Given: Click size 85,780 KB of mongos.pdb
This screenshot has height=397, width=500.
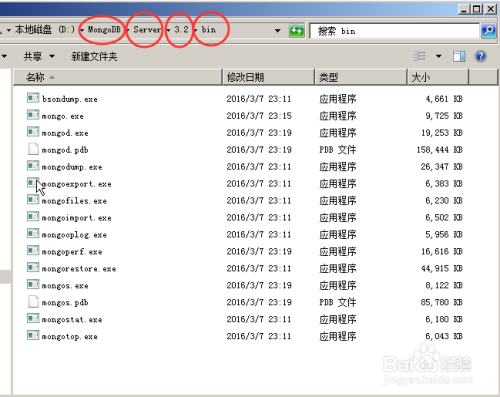Looking at the screenshot, I should [442, 302].
